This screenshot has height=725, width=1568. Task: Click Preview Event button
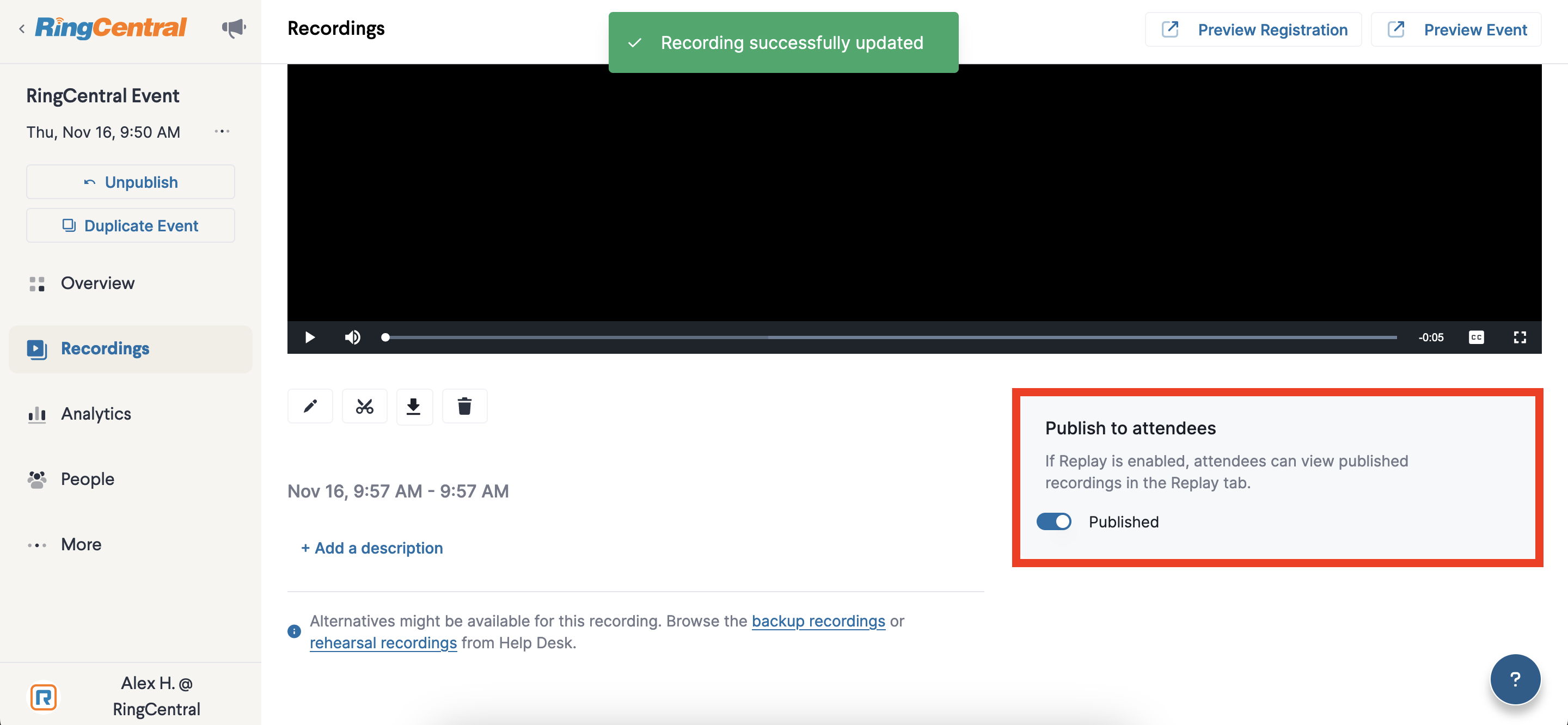tap(1456, 29)
